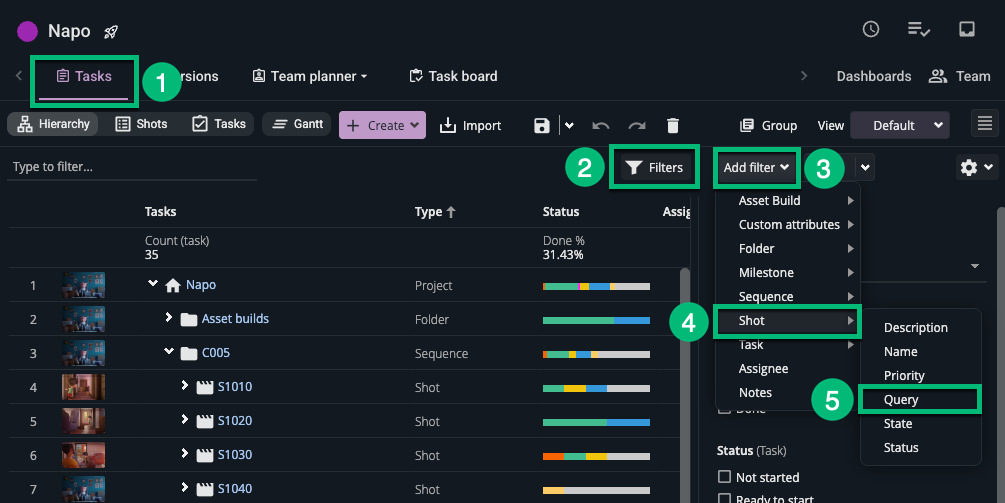This screenshot has height=503, width=1005.
Task: Click the purple Napo project circle
Action: 28,31
